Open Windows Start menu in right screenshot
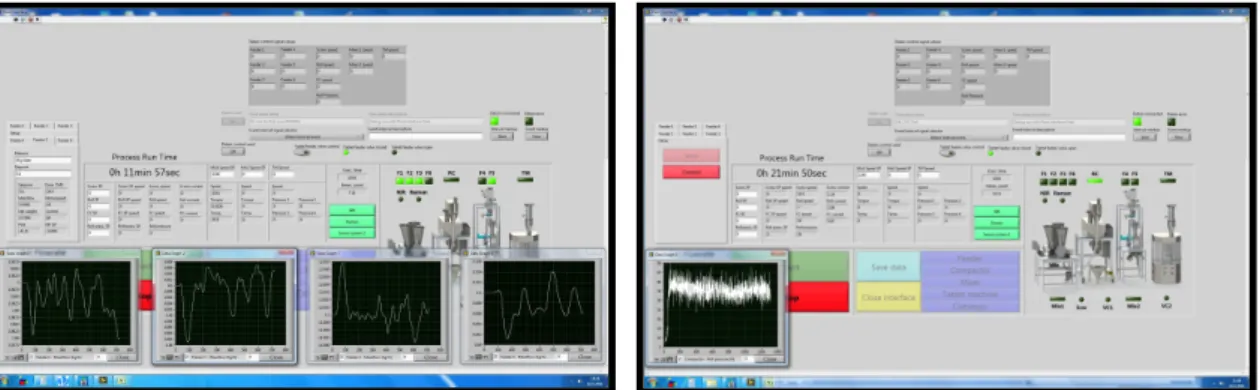 pos(651,382)
